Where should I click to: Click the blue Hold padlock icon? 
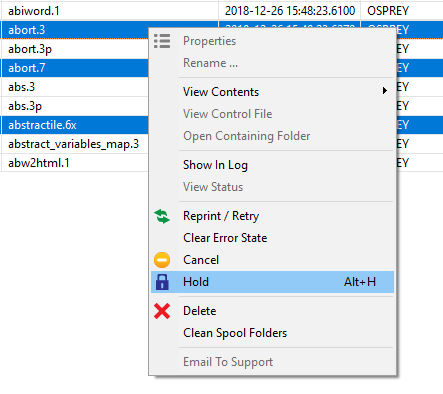[x=162, y=282]
